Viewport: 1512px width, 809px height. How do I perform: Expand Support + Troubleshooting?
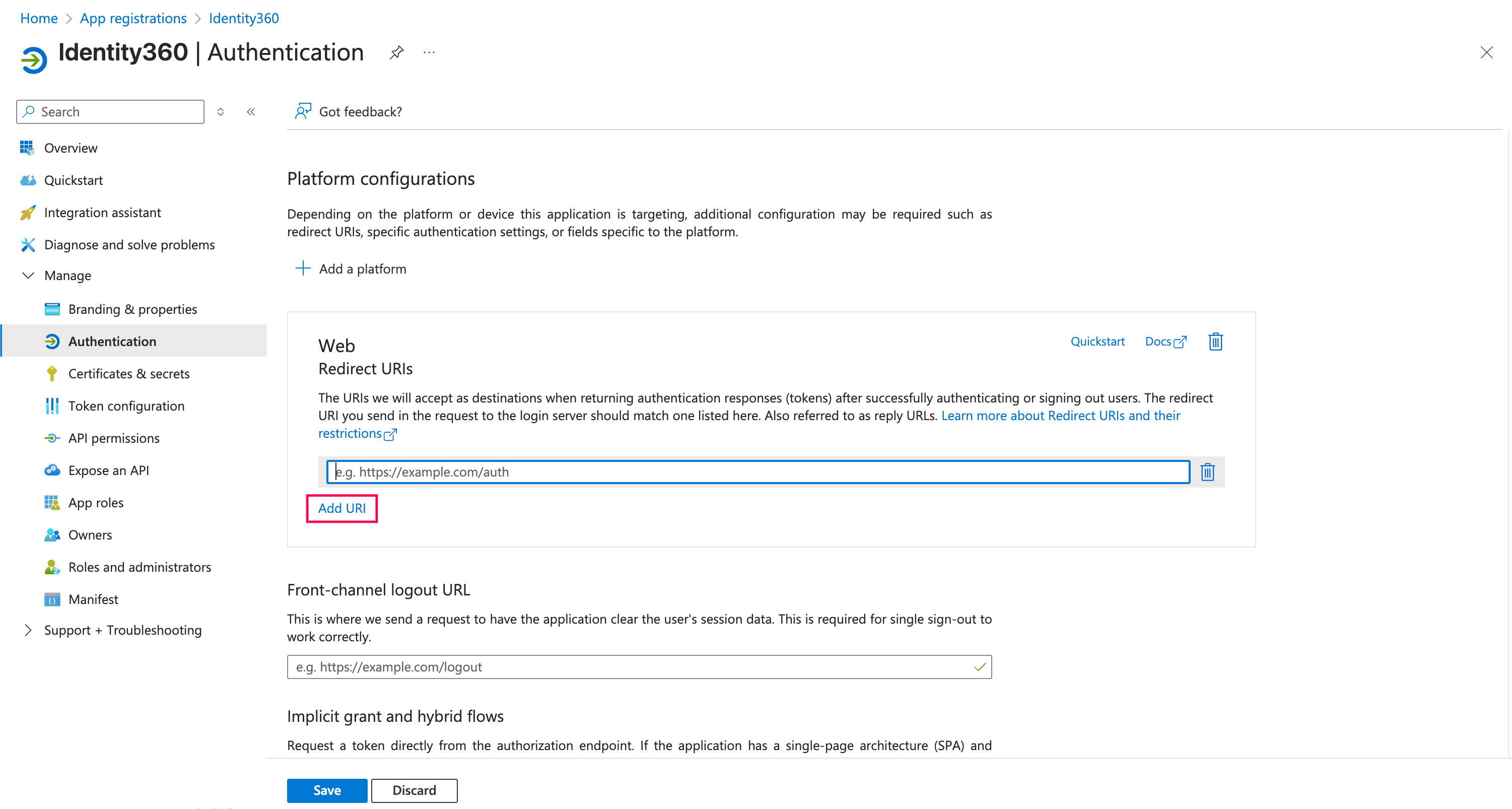pos(28,630)
